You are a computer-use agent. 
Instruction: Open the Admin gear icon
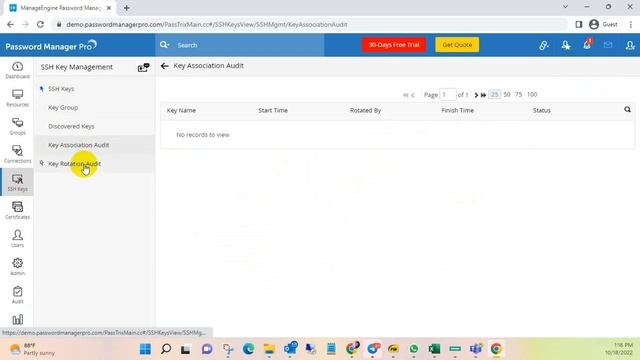click(x=17, y=267)
